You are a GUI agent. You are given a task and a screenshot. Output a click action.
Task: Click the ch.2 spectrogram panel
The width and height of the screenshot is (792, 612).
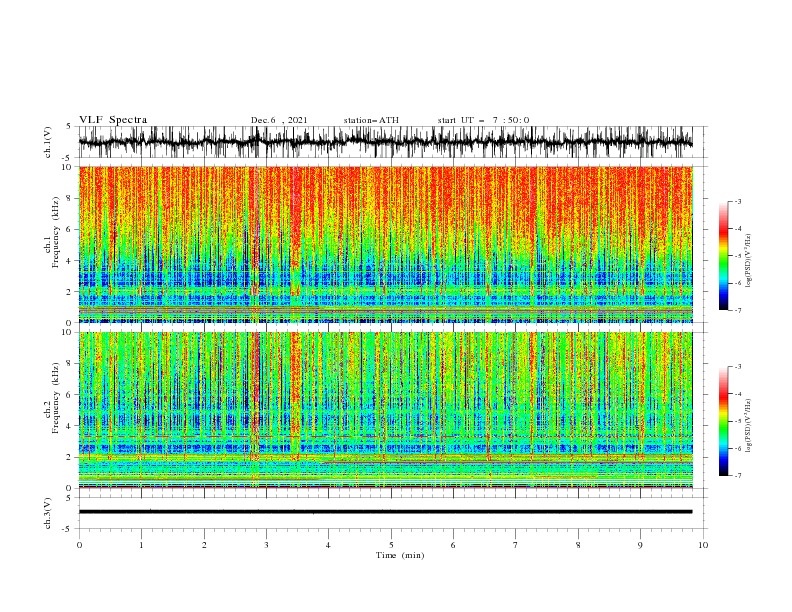coord(385,410)
